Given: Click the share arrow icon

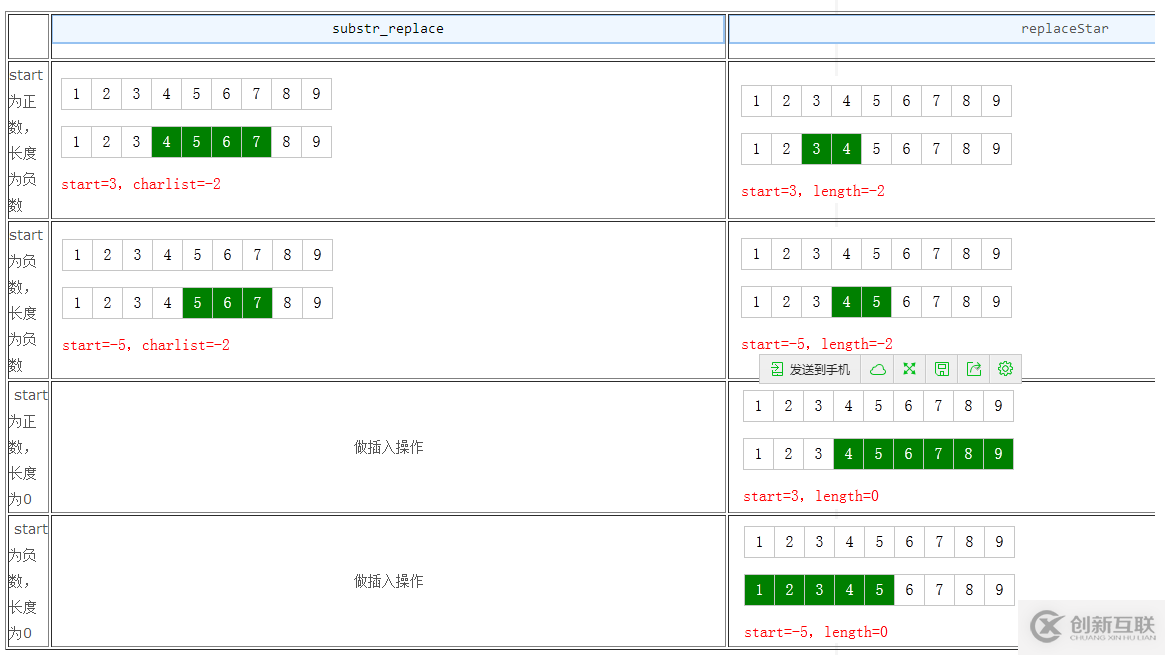Looking at the screenshot, I should [x=974, y=369].
